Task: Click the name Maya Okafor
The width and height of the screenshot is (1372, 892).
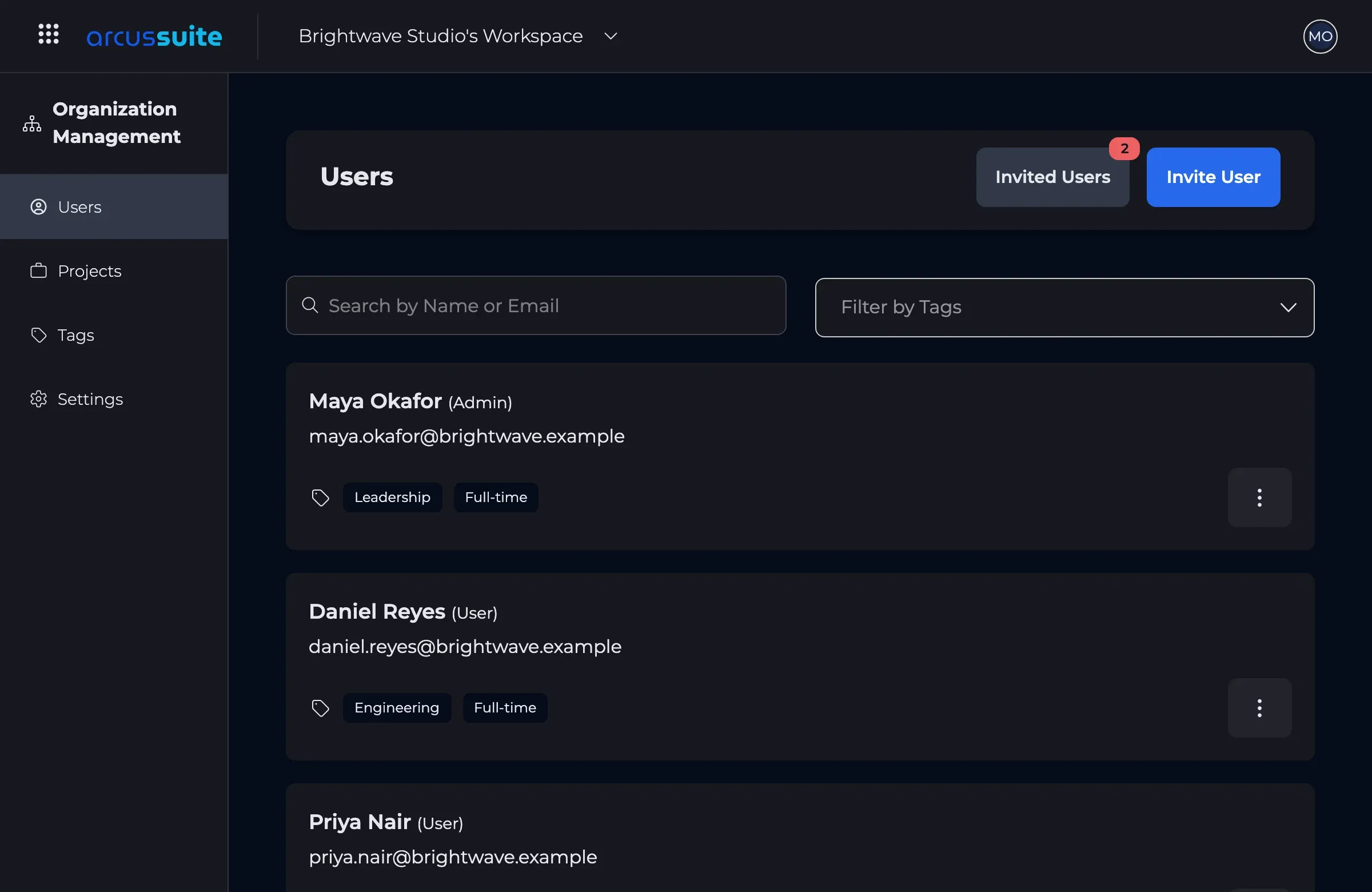Action: tap(375, 401)
